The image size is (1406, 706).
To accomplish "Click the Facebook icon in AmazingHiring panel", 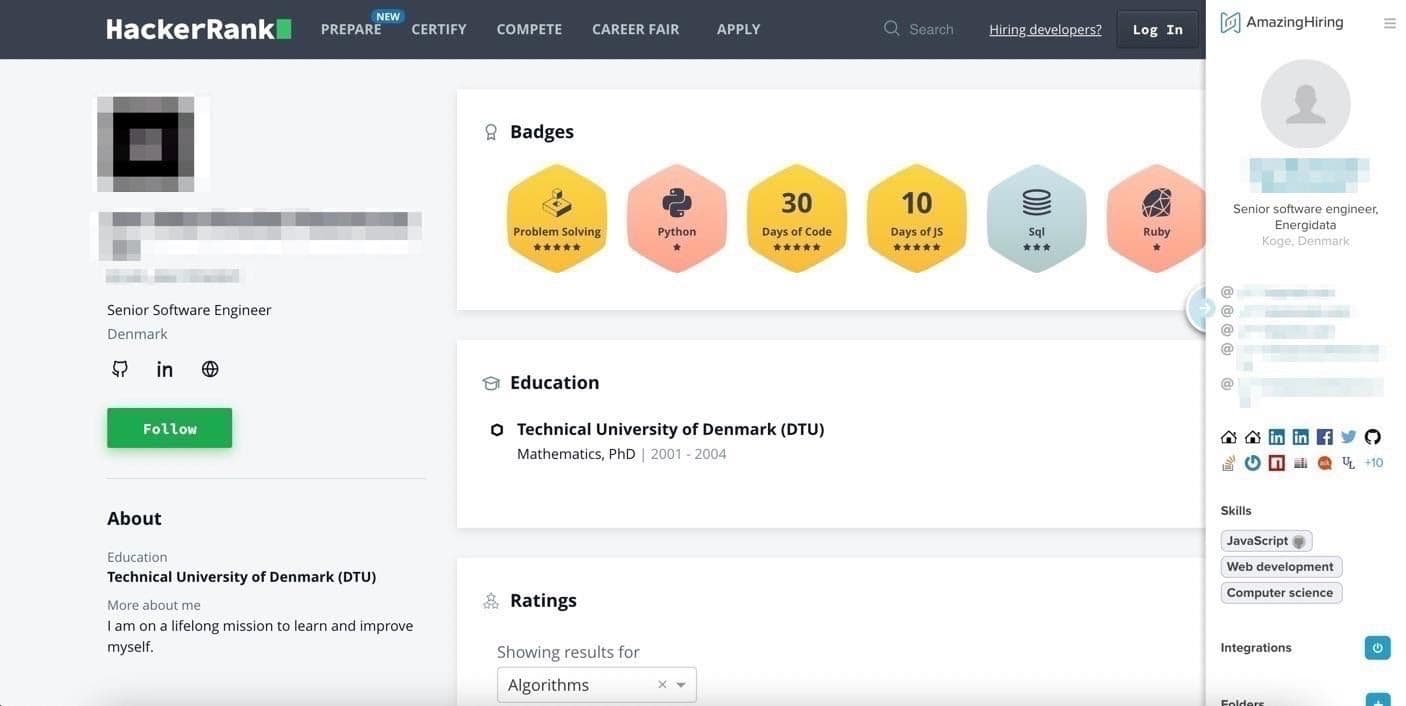I will coord(1325,437).
